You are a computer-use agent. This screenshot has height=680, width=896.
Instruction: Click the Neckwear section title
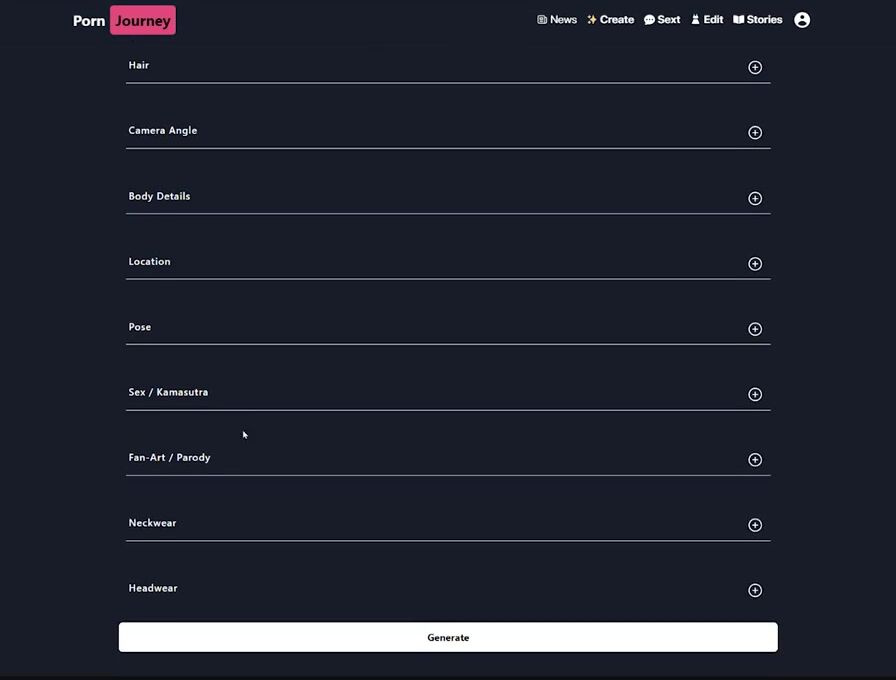[x=152, y=523]
